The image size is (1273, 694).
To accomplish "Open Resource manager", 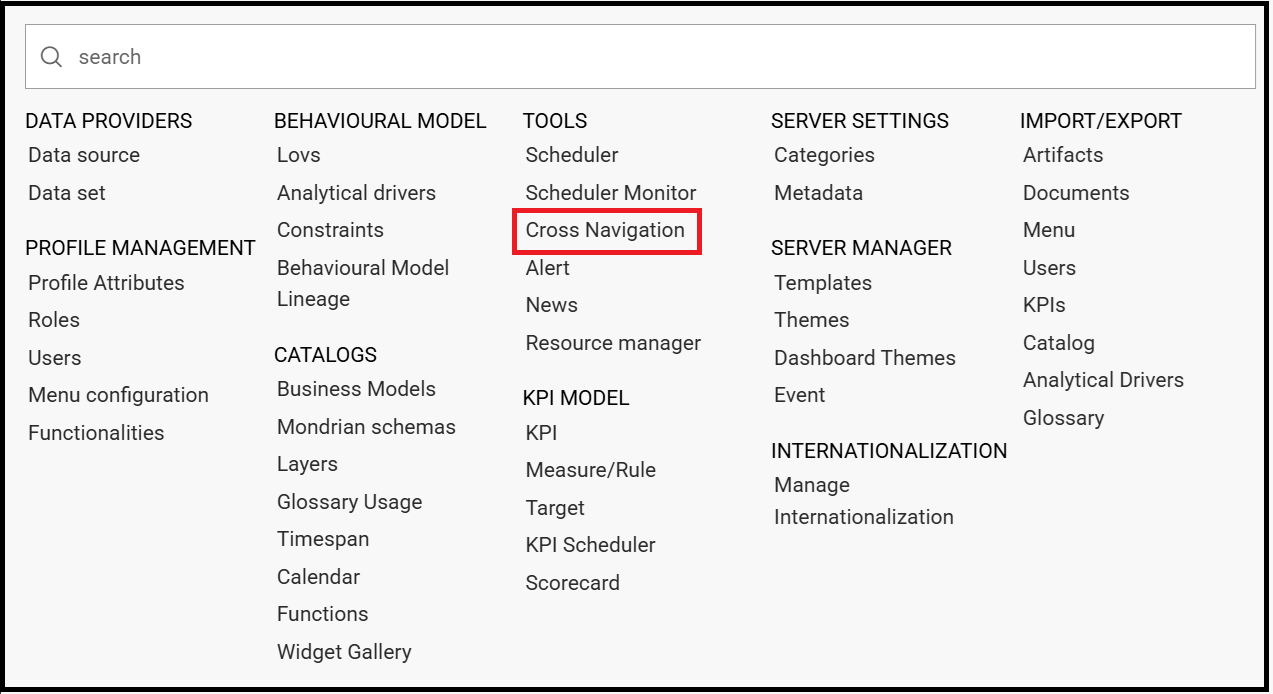I will point(613,343).
